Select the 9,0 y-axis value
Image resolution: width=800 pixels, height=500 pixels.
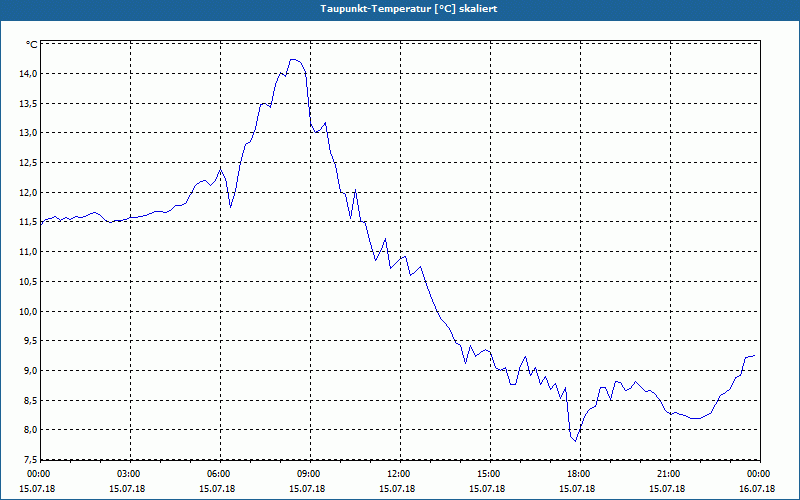pos(30,370)
